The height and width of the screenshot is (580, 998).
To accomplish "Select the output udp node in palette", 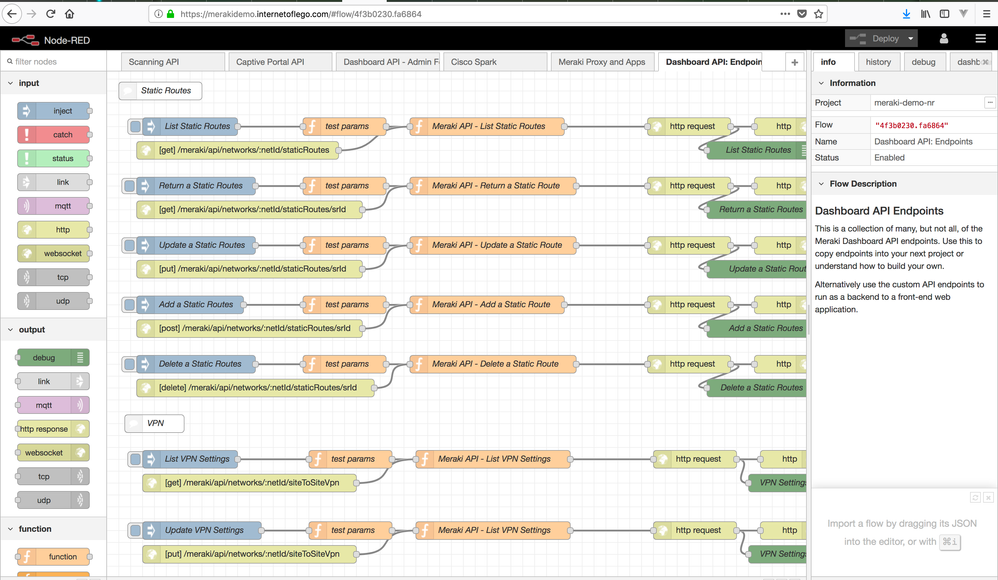I will [53, 500].
